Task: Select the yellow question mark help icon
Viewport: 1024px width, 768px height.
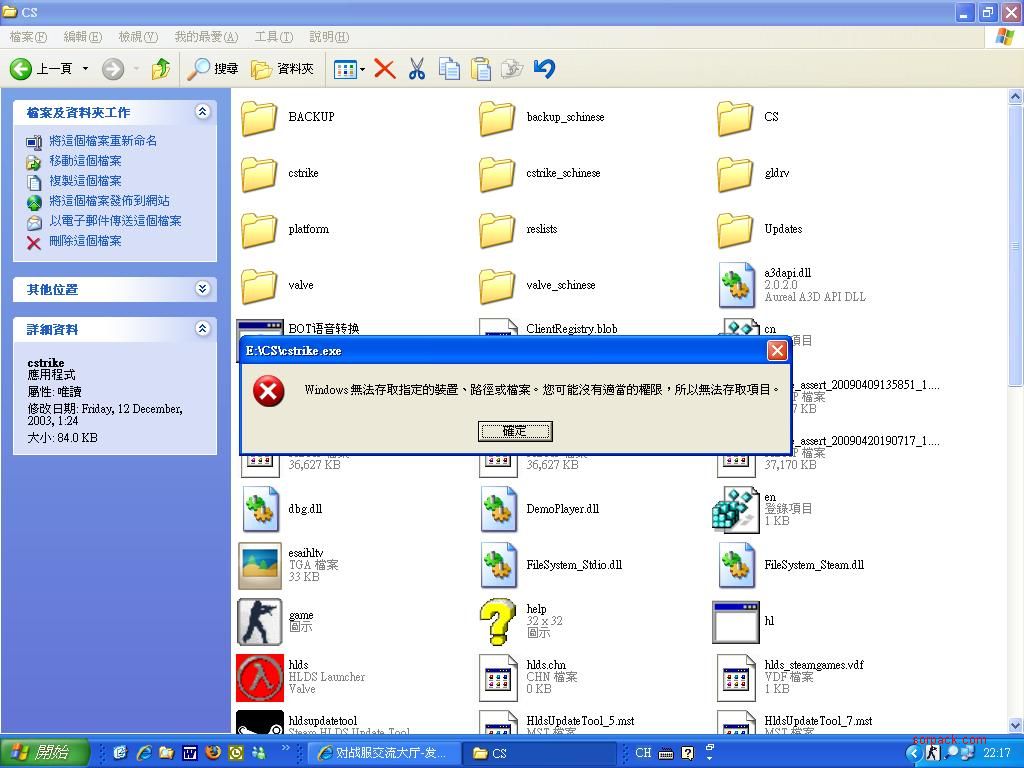Action: pos(497,621)
